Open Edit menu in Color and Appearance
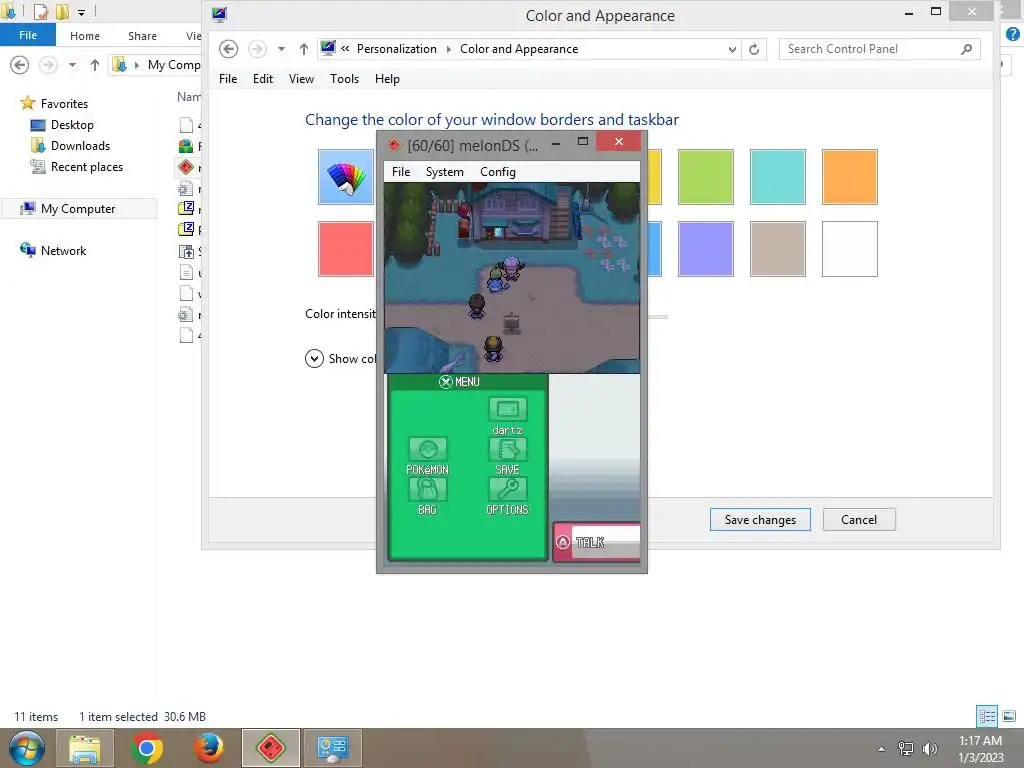This screenshot has height=768, width=1024. [x=263, y=79]
